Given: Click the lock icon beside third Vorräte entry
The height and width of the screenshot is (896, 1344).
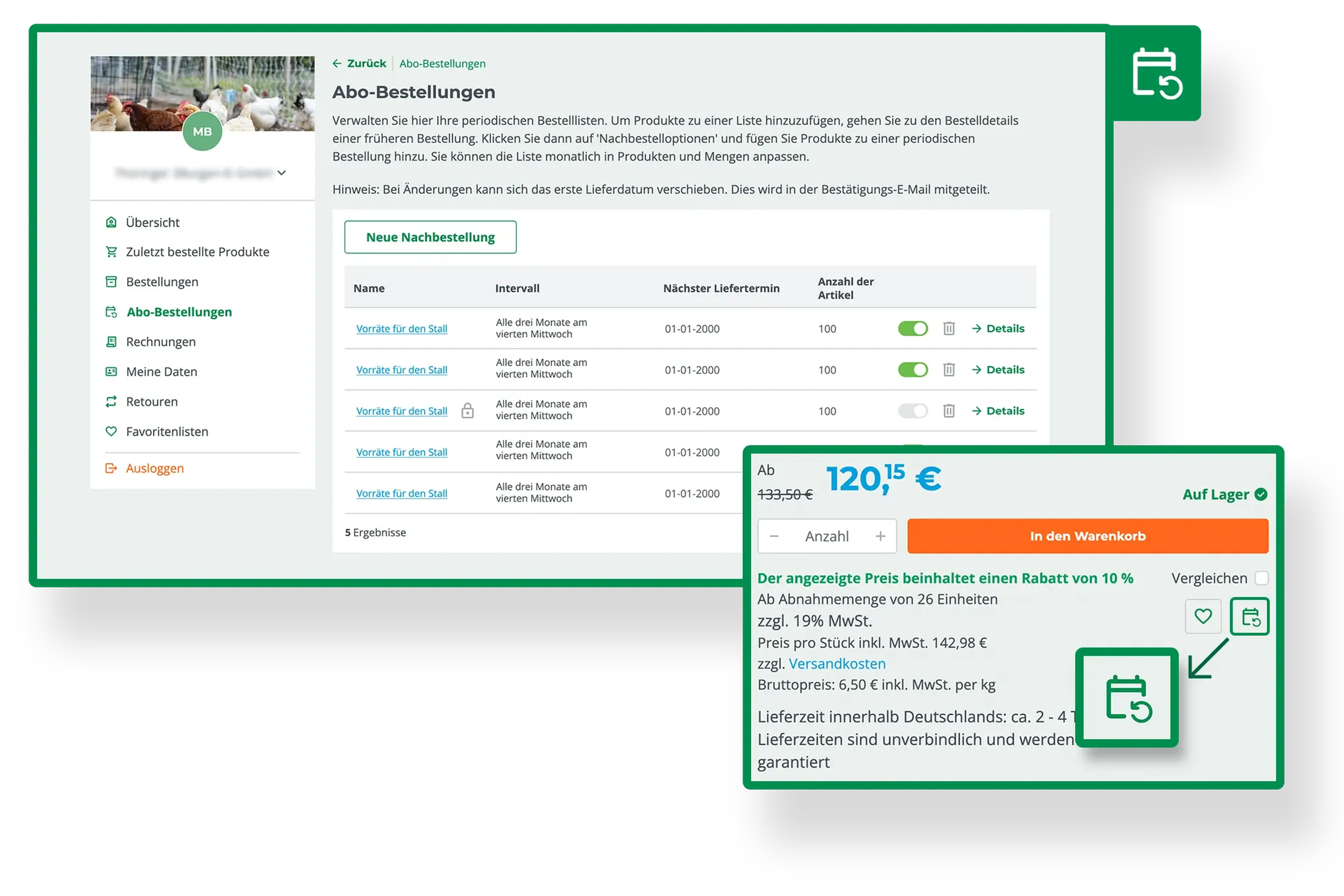Looking at the screenshot, I should 468,411.
